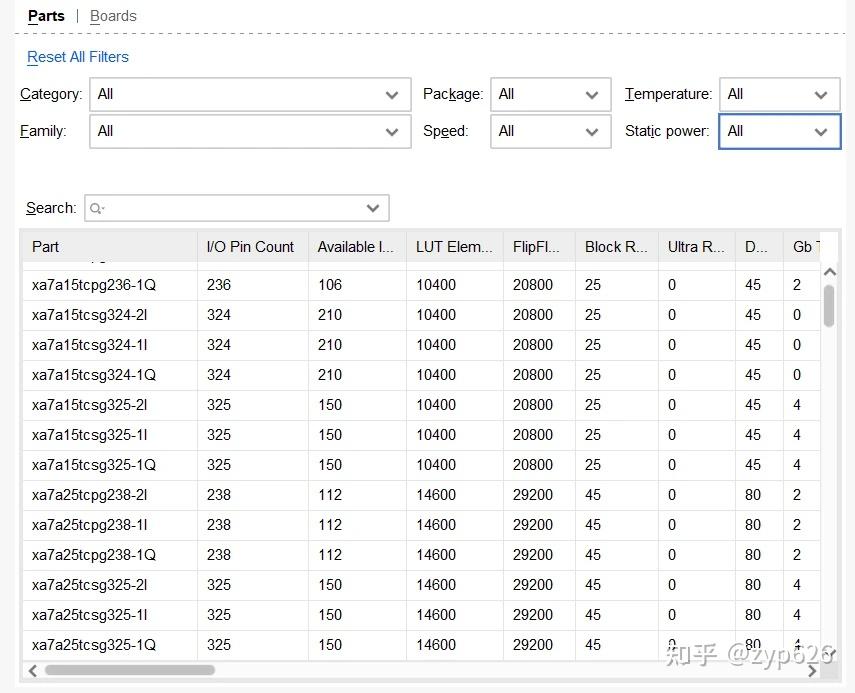This screenshot has width=855, height=693.
Task: Click the horizontal scroll left arrow
Action: pos(33,670)
